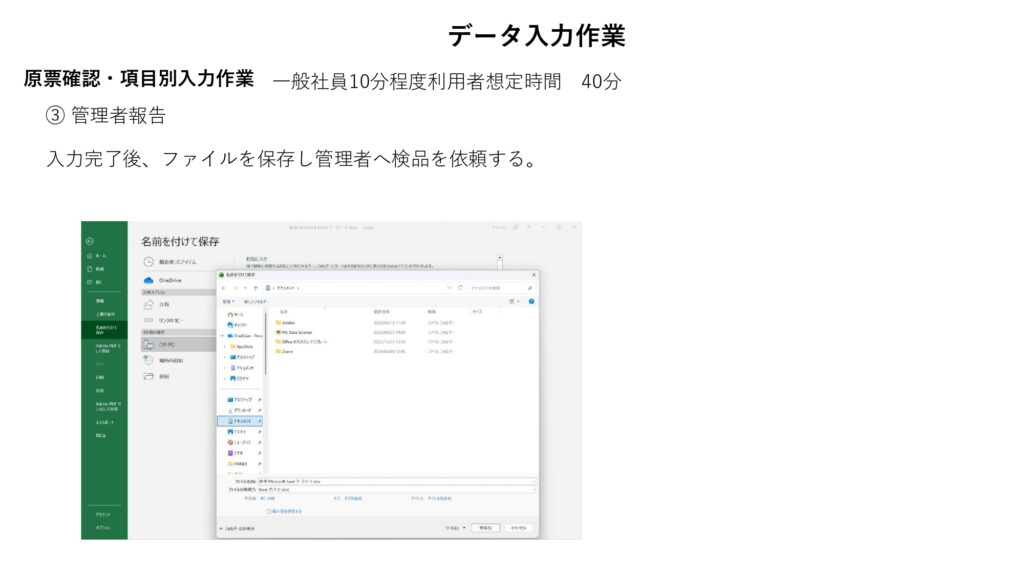The height and width of the screenshot is (576, 1024).
Task: Expand the ツール dropdown
Action: click(457, 527)
